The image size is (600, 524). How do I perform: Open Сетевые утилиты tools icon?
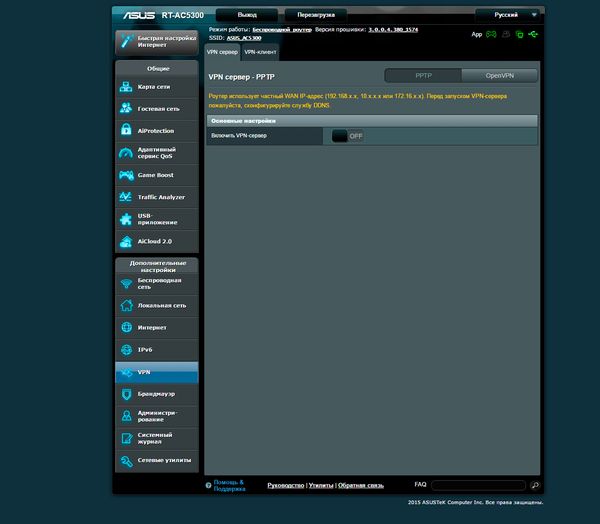[x=126, y=460]
